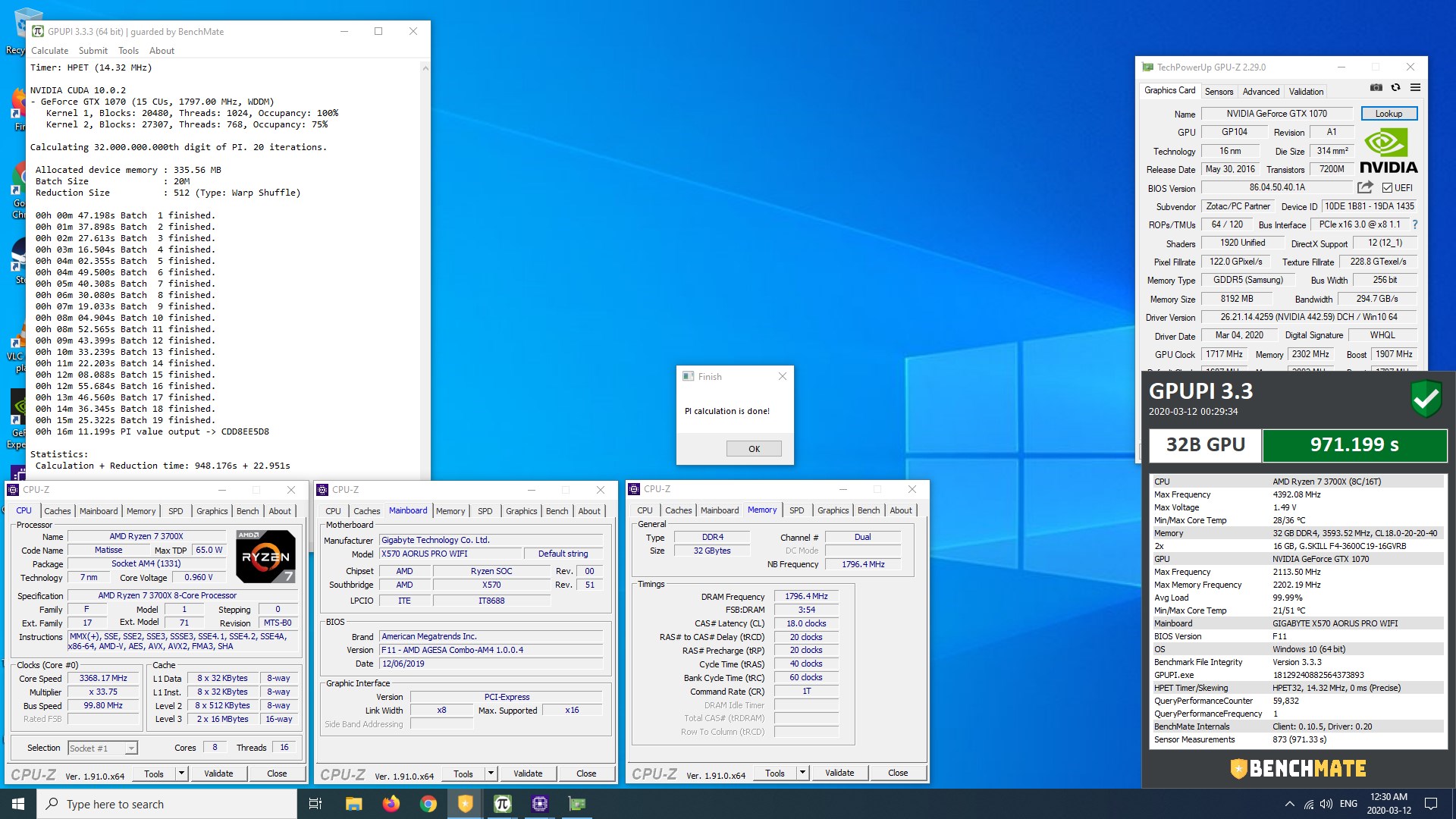The width and height of the screenshot is (1456, 819).
Task: Click the BIOS export share icon in GPU-Z
Action: [x=1365, y=187]
